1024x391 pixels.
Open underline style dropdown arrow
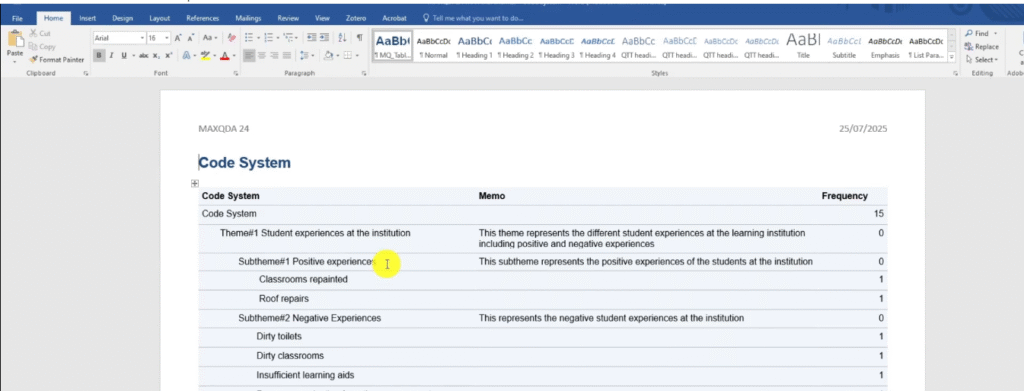(133, 55)
